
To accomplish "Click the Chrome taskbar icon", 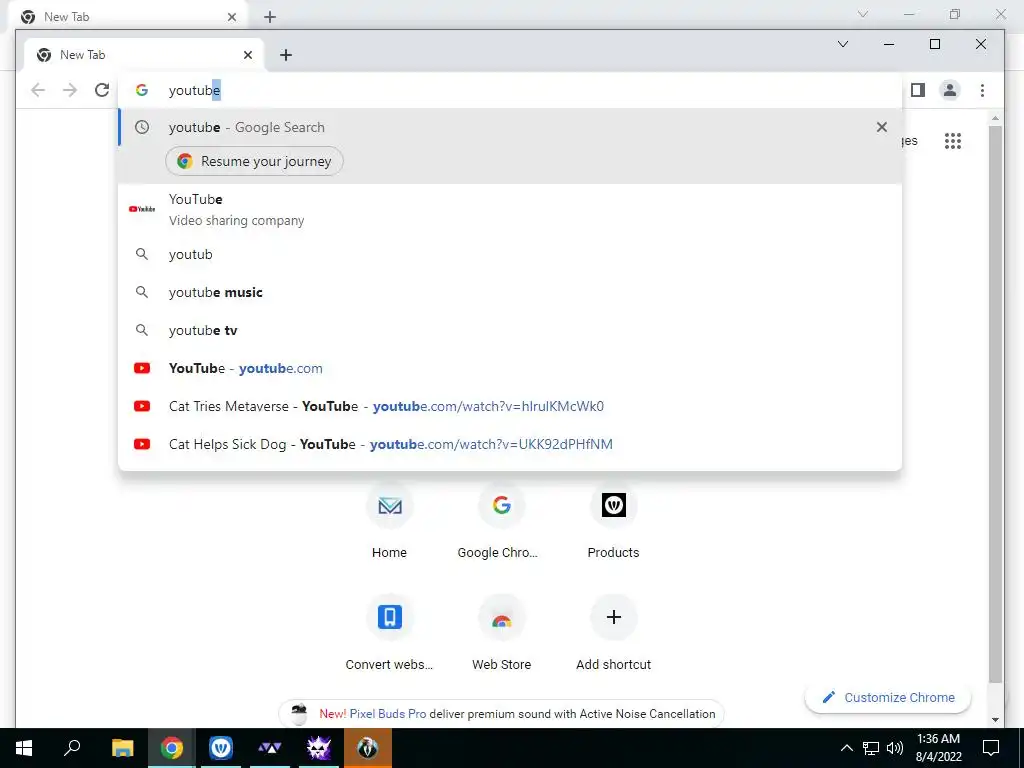I will (x=172, y=748).
